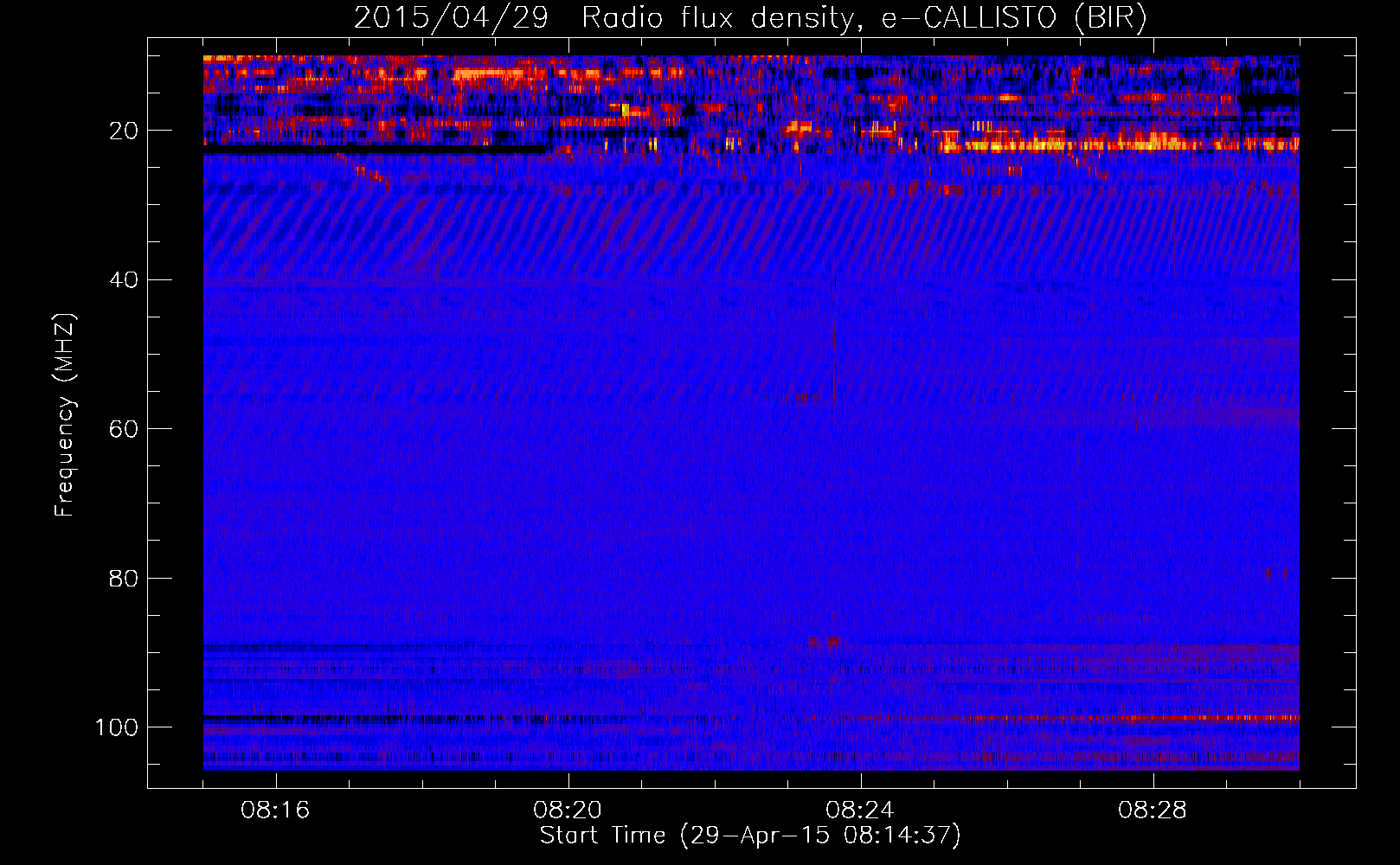
Task: Click the 80 frequency tick label
Action: [x=124, y=578]
